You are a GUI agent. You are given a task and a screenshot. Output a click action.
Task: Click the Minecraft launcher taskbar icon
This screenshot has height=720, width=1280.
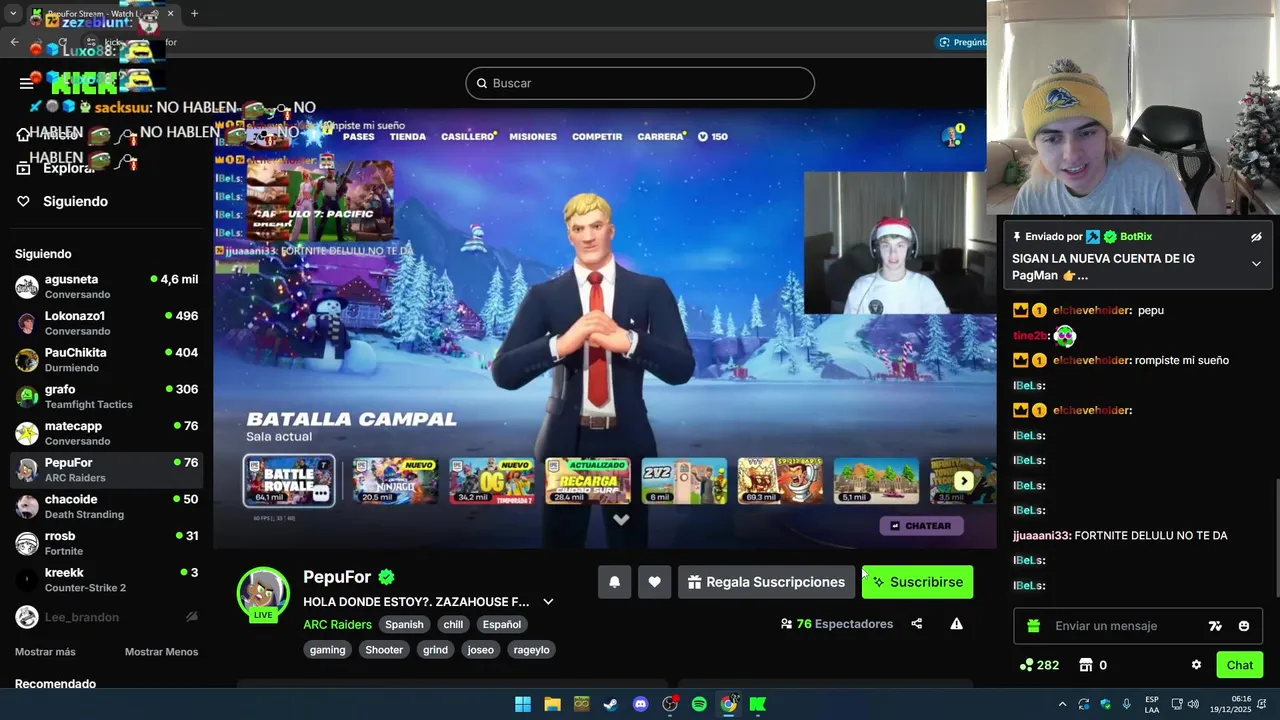581,704
